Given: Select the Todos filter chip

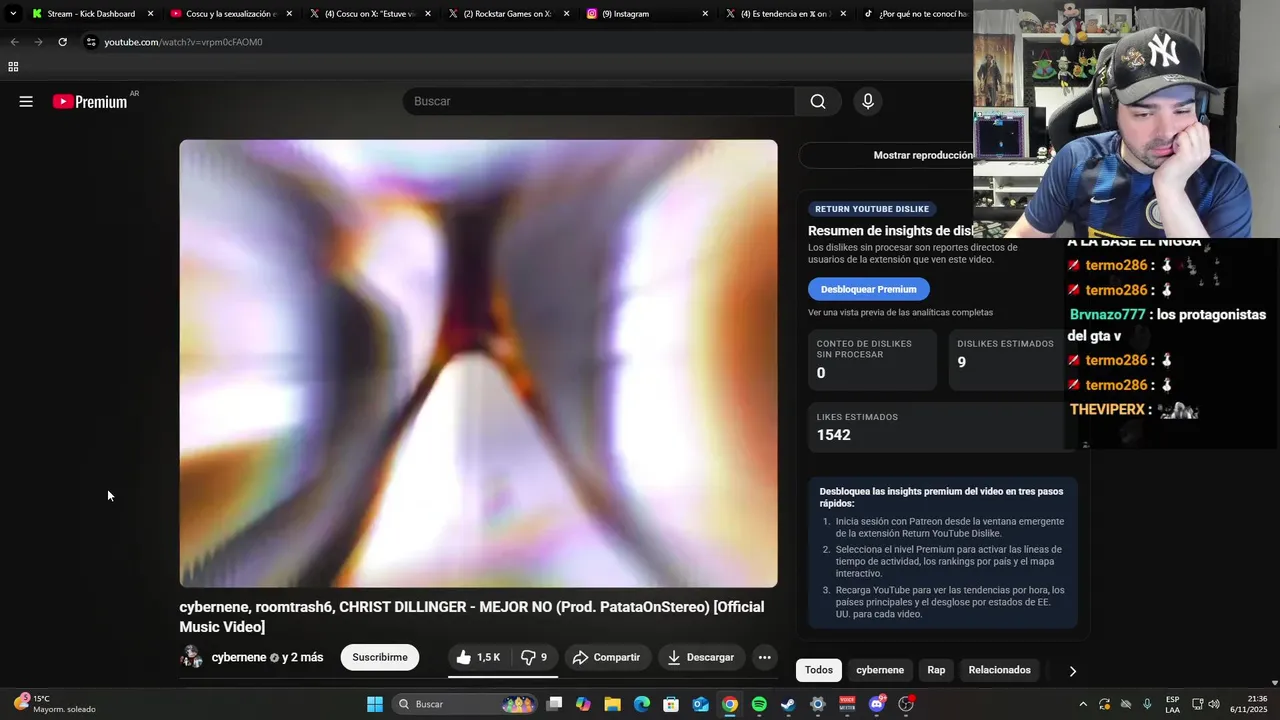Looking at the screenshot, I should [819, 670].
